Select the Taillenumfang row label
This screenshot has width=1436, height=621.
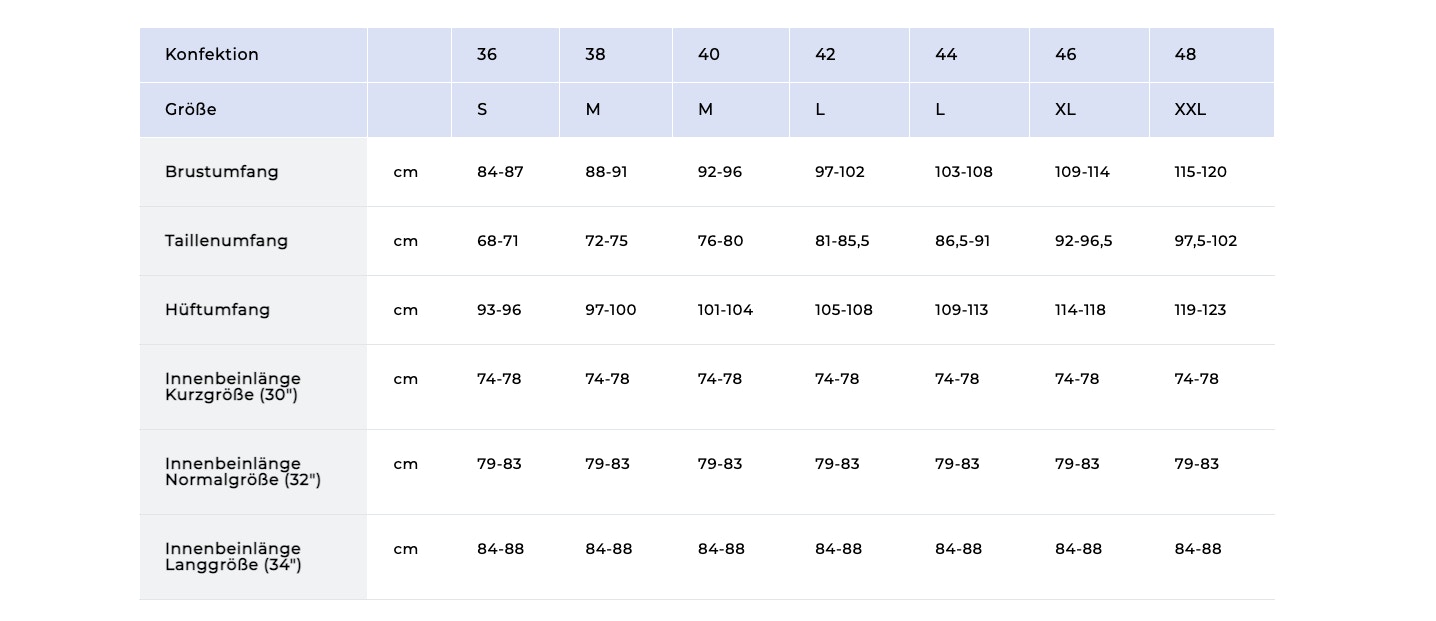pyautogui.click(x=226, y=240)
